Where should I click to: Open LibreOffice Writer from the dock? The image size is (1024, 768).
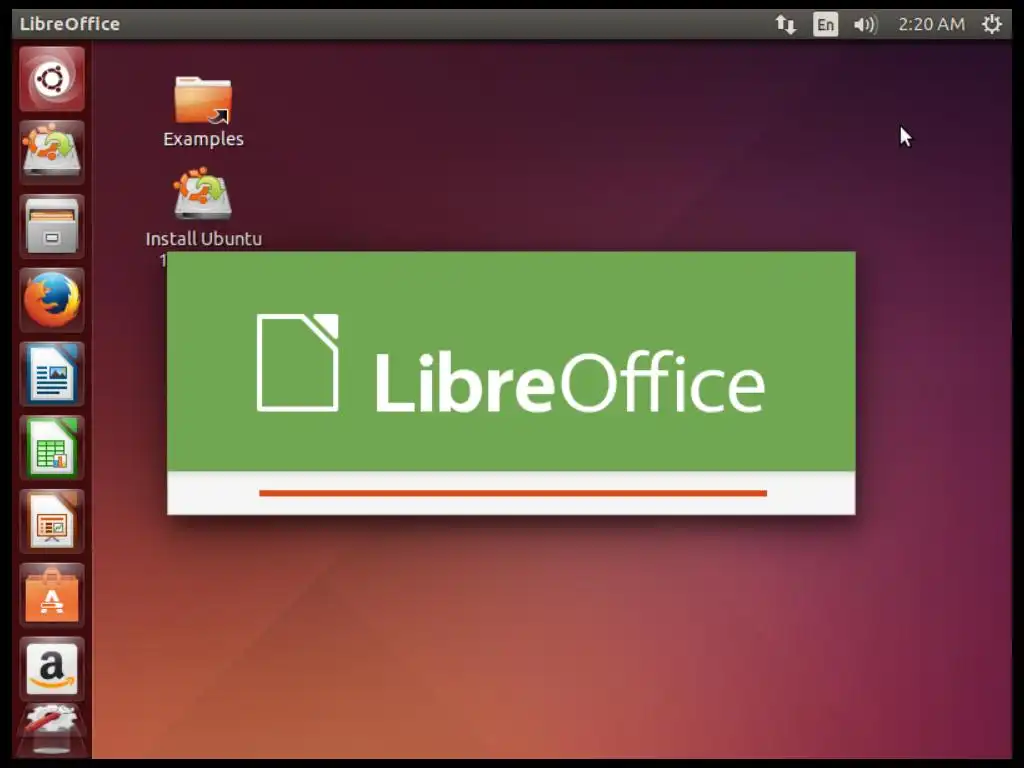point(52,374)
